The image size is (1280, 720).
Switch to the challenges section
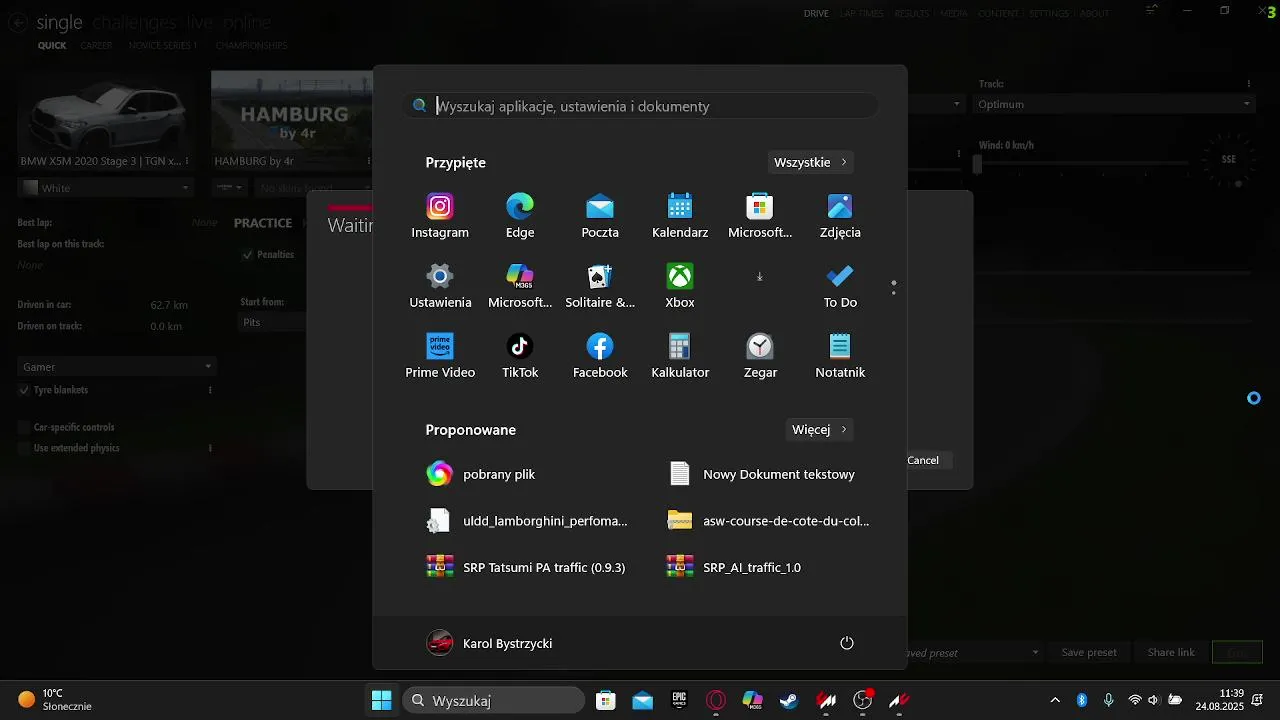134,23
